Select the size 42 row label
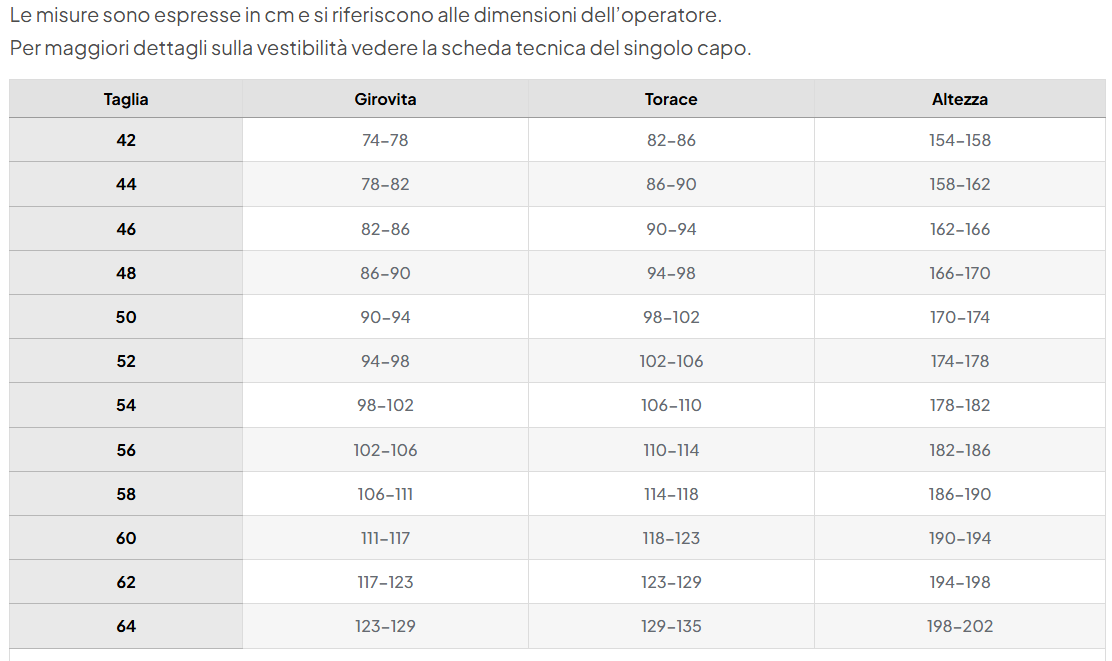This screenshot has width=1112, height=661. (x=126, y=140)
